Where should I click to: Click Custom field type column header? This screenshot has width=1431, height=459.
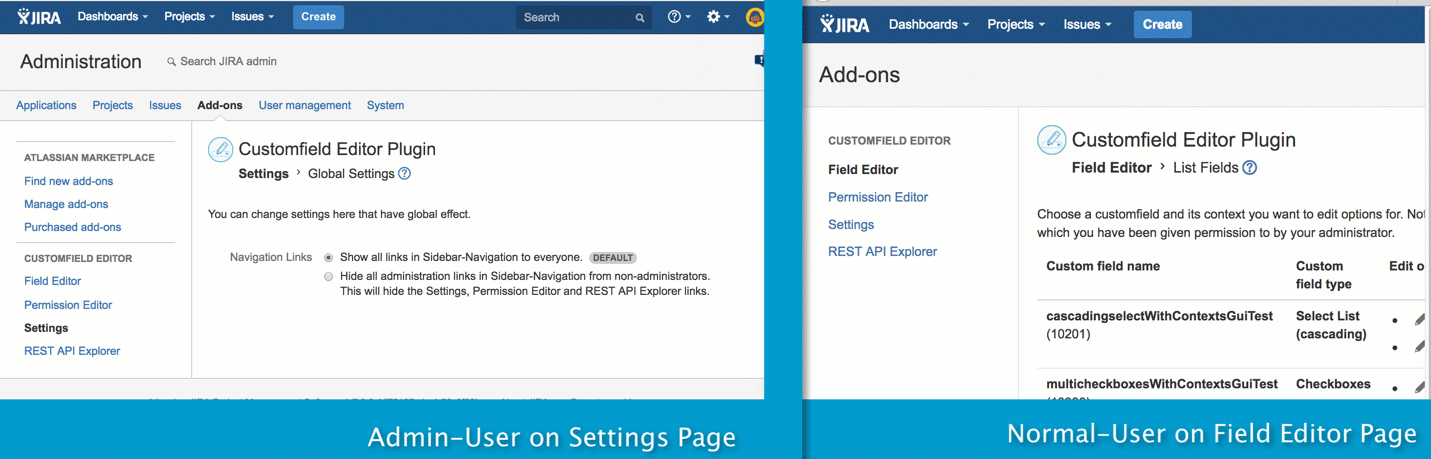[1323, 275]
